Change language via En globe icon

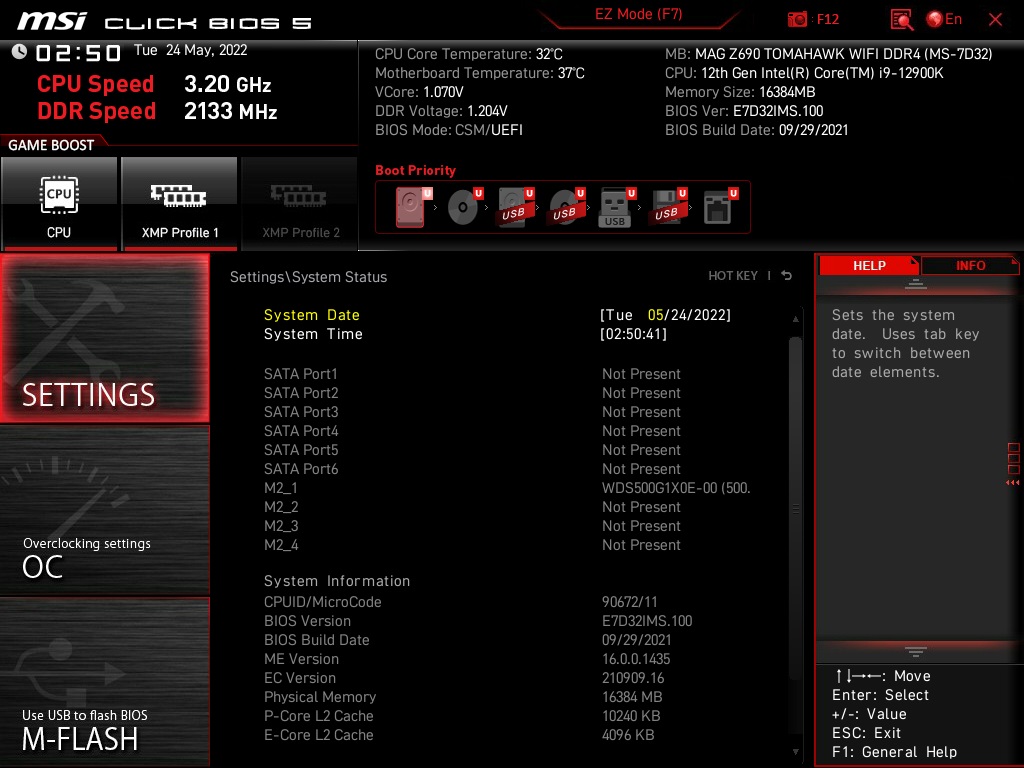point(944,19)
